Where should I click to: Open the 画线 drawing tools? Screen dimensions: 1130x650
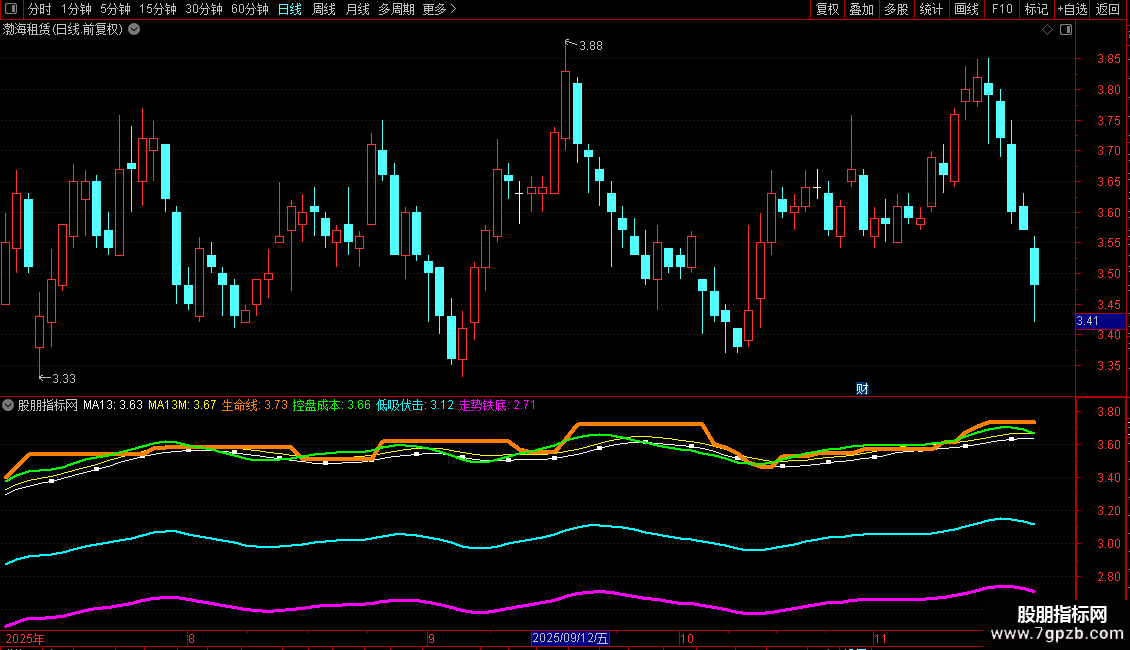tap(966, 9)
